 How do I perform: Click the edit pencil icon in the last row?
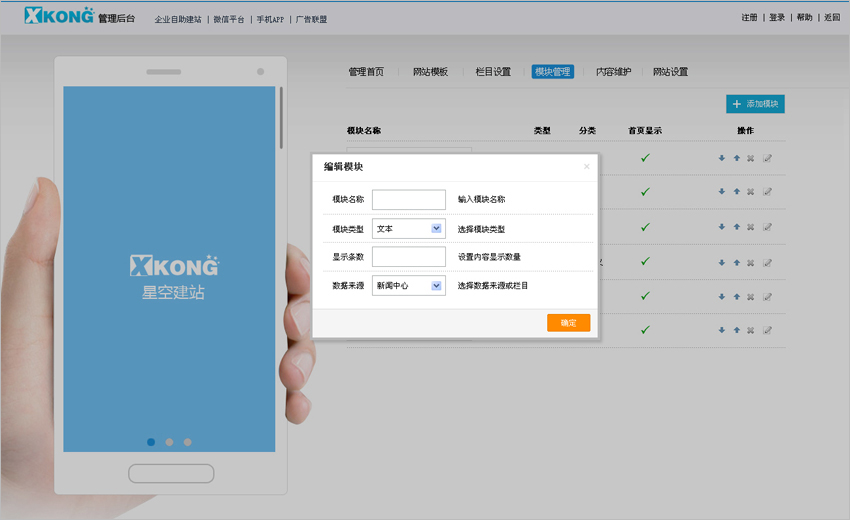[767, 331]
